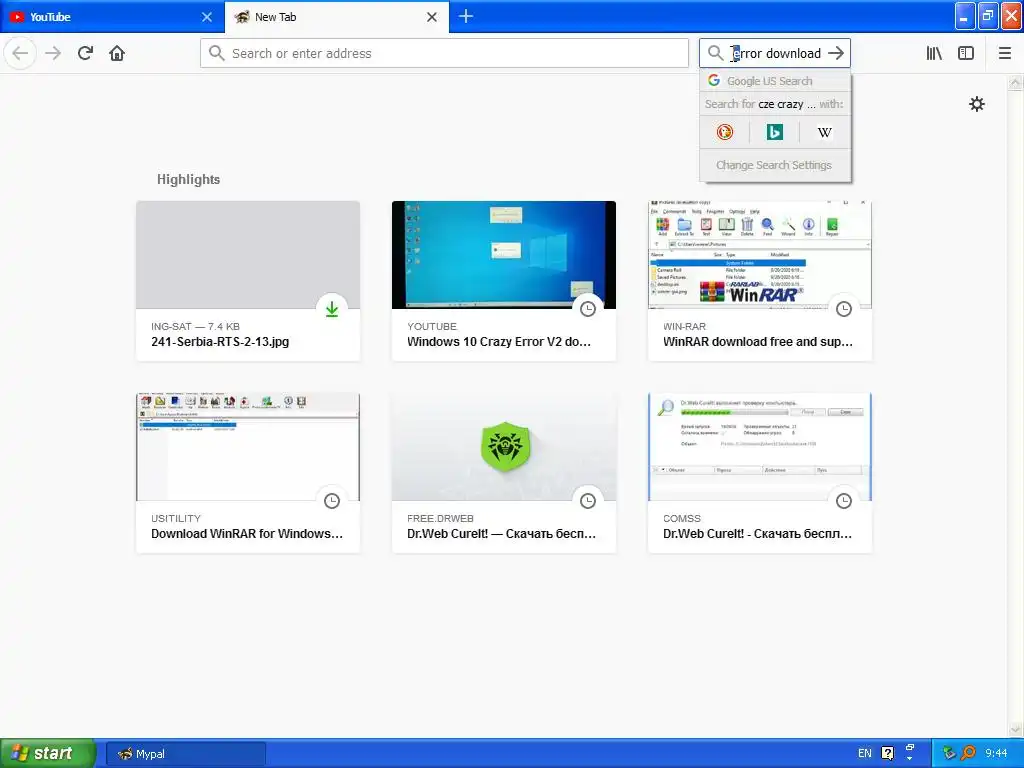Open the hamburger application menu
The image size is (1024, 768).
(x=1004, y=53)
